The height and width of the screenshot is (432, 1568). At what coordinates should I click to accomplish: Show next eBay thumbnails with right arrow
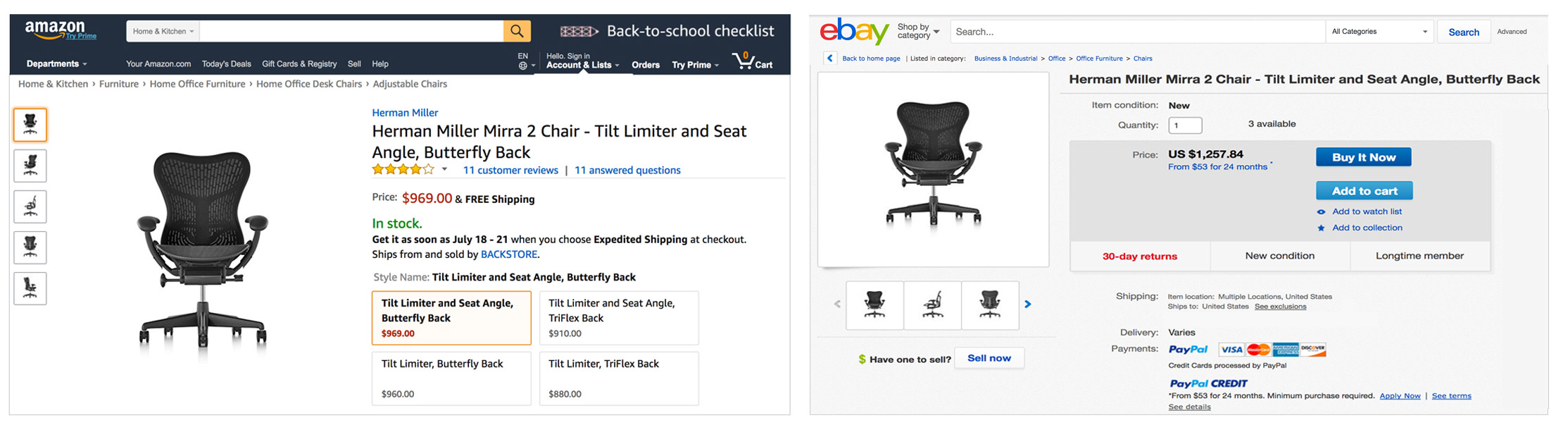(1028, 304)
